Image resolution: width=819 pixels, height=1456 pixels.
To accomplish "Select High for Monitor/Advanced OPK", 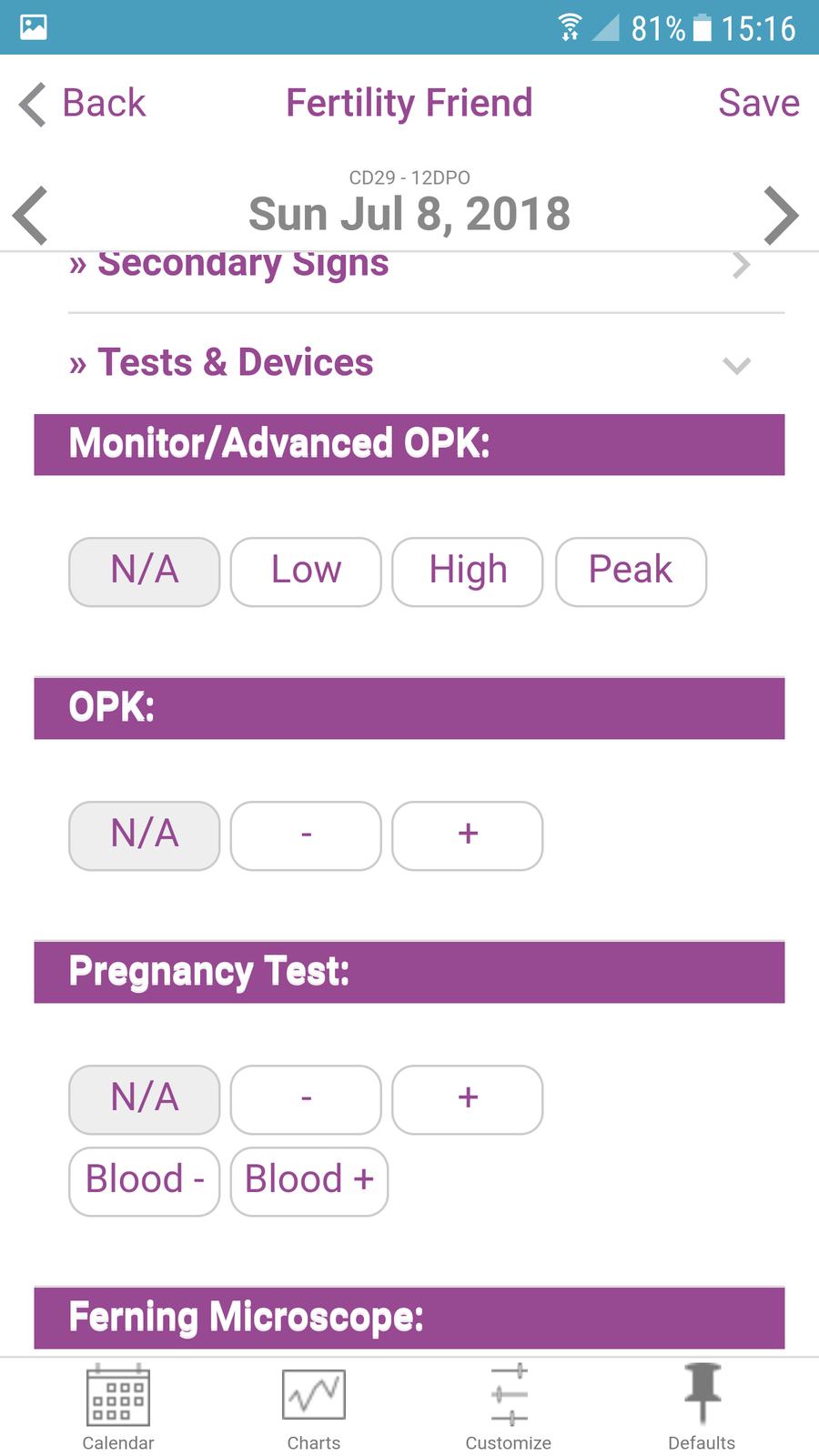I will coord(468,571).
